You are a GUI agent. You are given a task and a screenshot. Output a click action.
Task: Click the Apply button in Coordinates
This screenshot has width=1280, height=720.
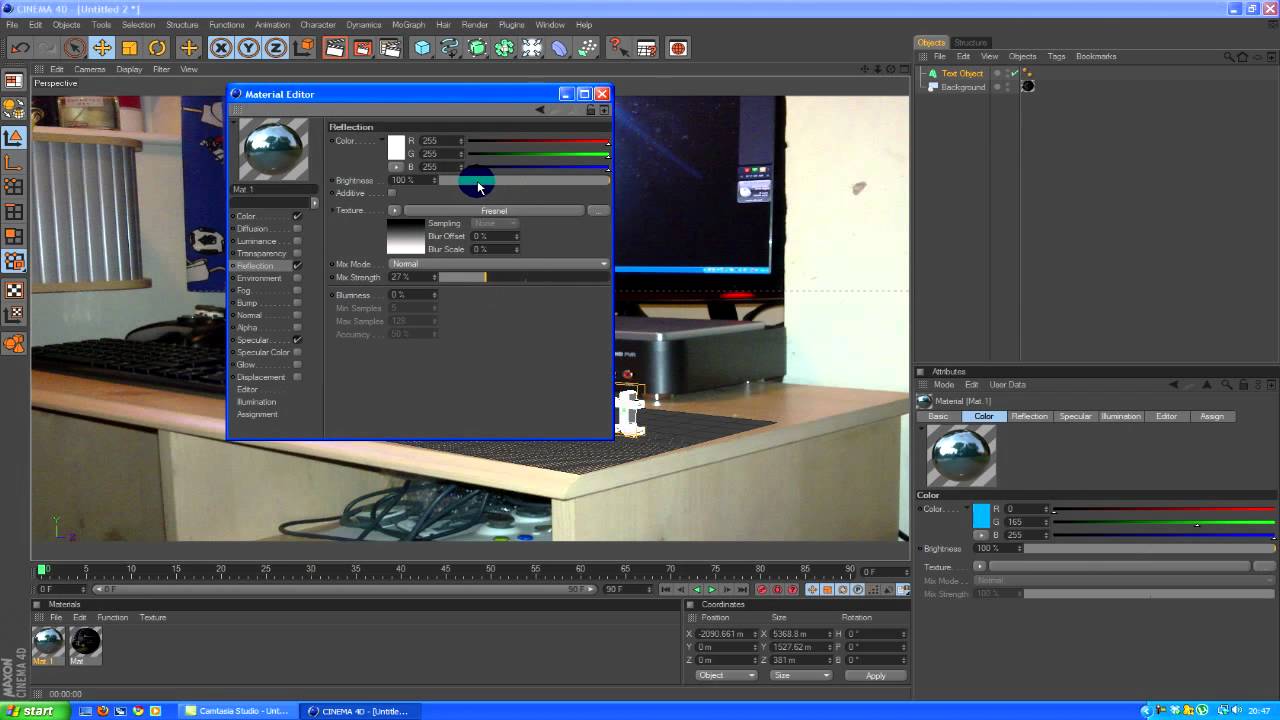pos(875,676)
